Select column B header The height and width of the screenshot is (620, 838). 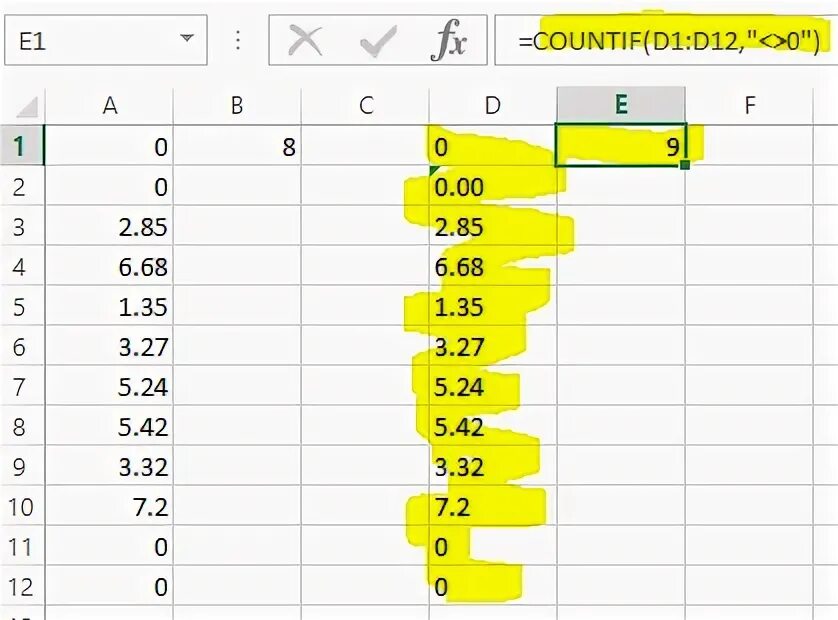coord(237,106)
